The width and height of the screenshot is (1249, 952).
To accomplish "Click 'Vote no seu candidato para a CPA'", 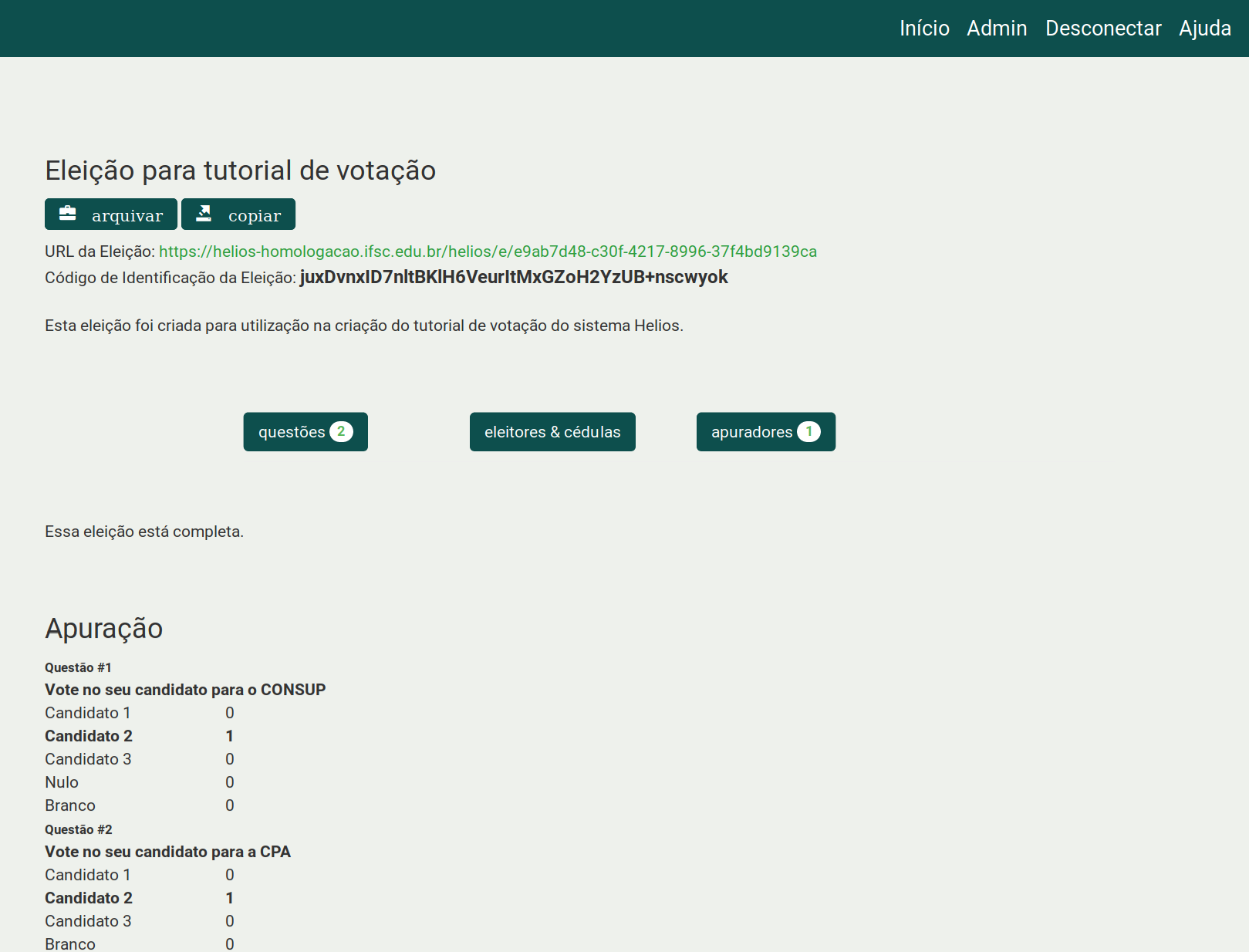I will 167,852.
